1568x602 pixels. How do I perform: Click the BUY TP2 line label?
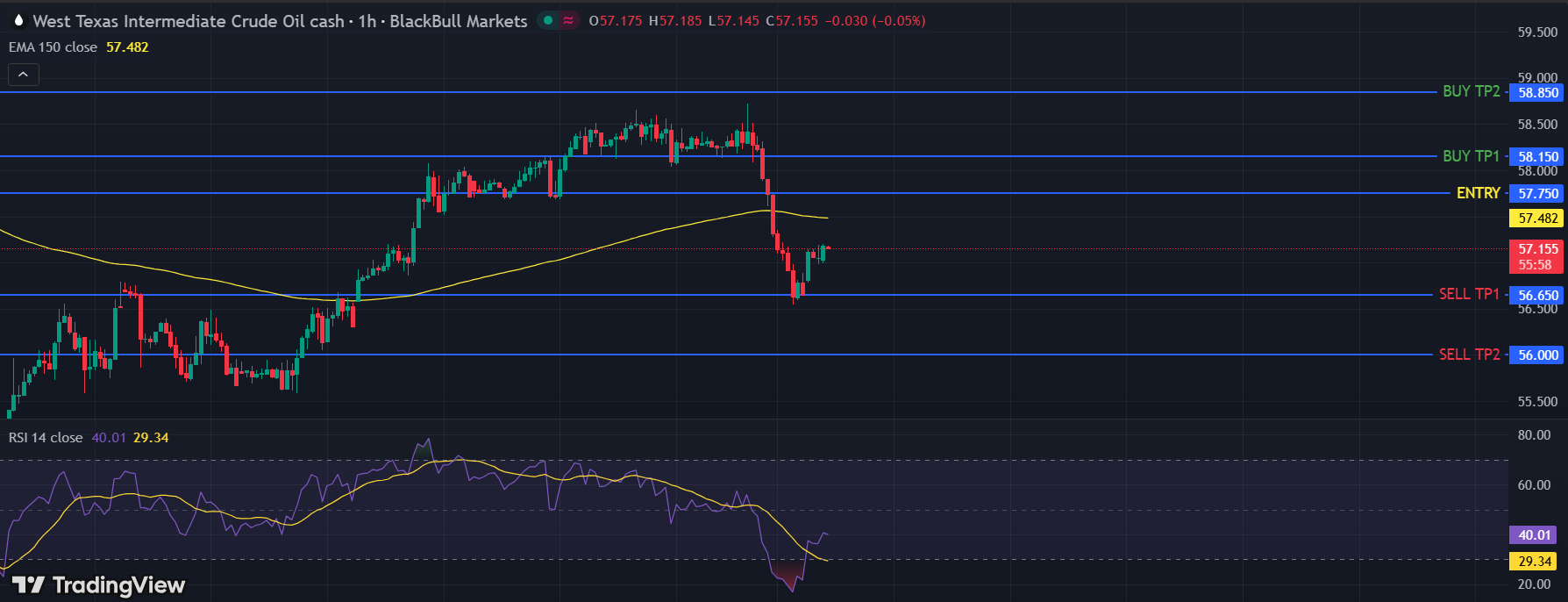click(x=1471, y=91)
